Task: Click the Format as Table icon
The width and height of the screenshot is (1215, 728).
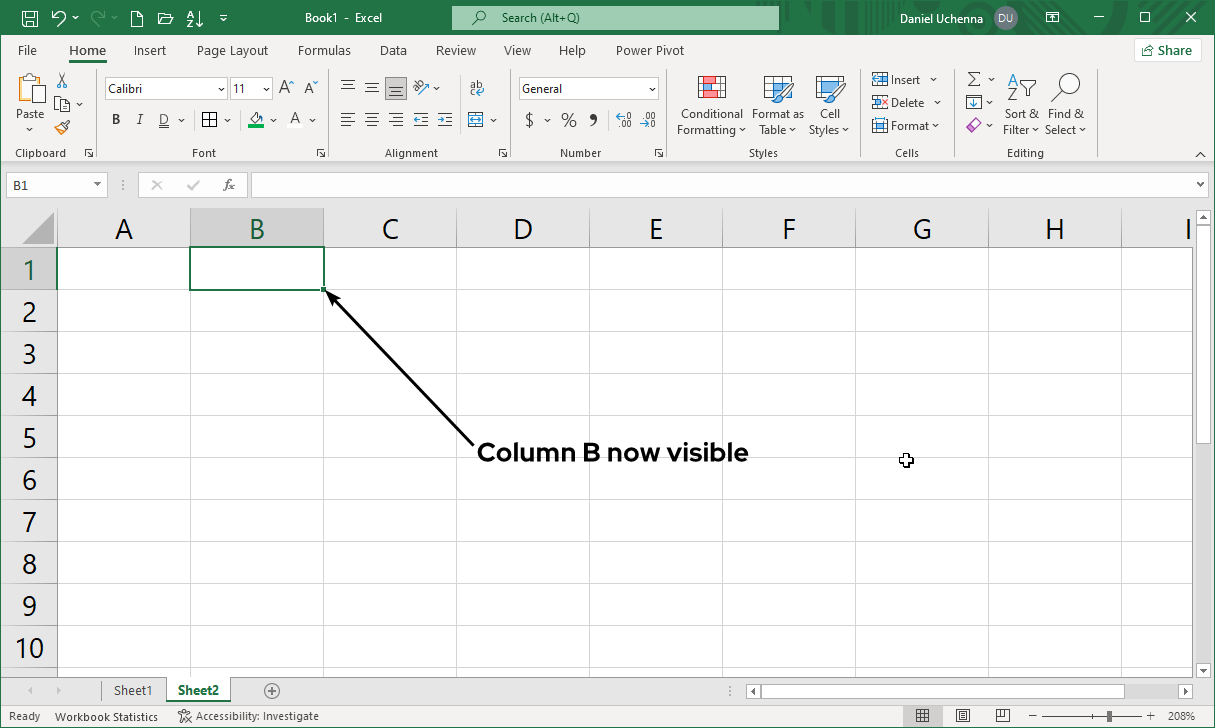Action: [778, 103]
